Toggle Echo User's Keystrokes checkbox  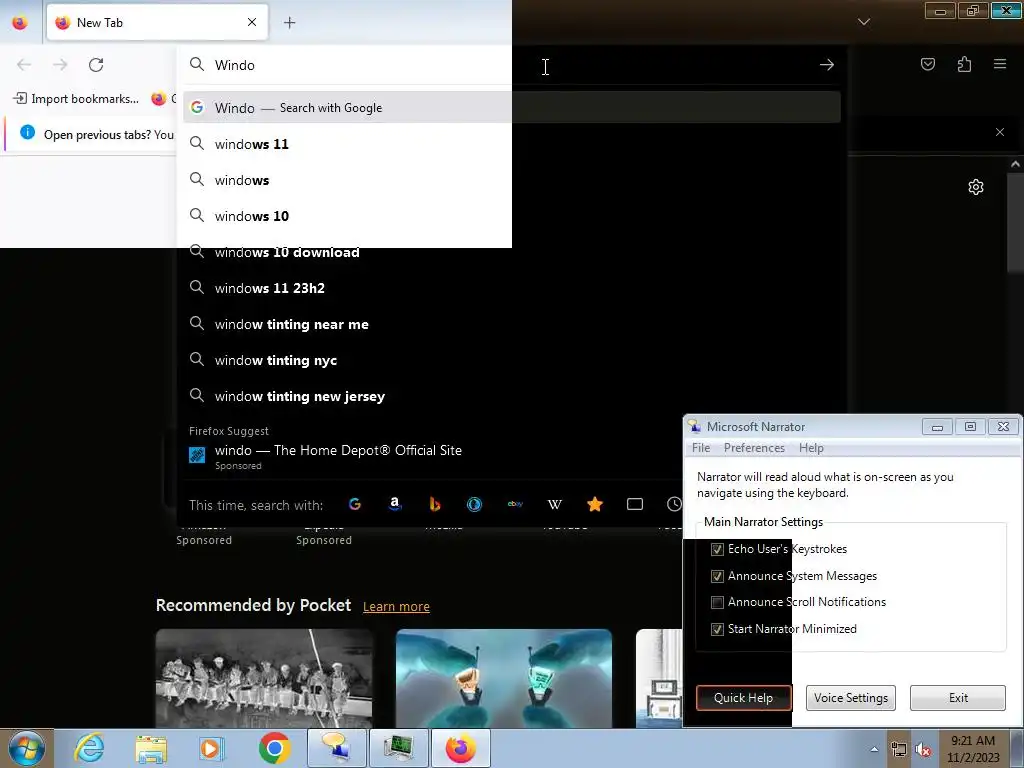[x=717, y=549]
